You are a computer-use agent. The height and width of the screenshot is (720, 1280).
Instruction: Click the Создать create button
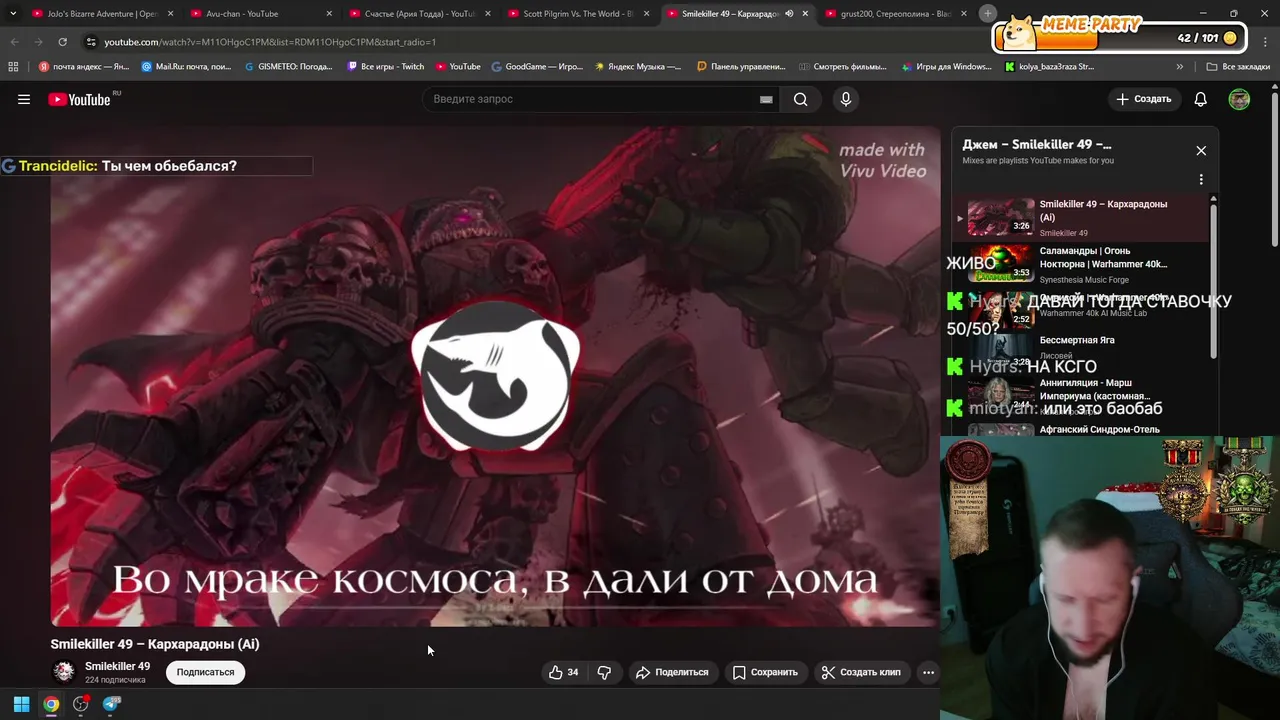pyautogui.click(x=1144, y=99)
